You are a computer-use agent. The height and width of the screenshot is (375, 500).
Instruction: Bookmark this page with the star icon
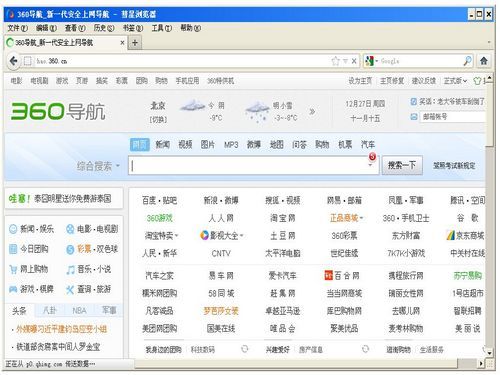[335, 61]
